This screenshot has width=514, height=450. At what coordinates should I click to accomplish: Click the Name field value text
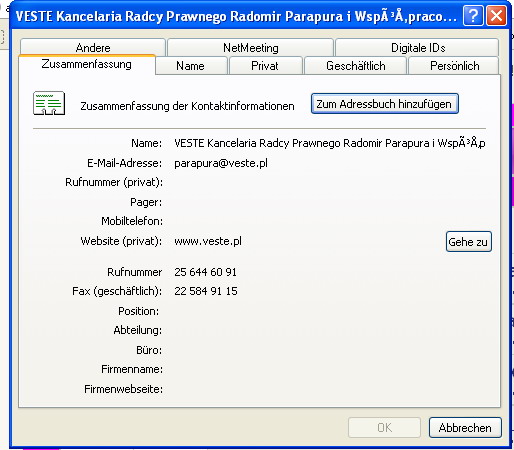[x=330, y=143]
